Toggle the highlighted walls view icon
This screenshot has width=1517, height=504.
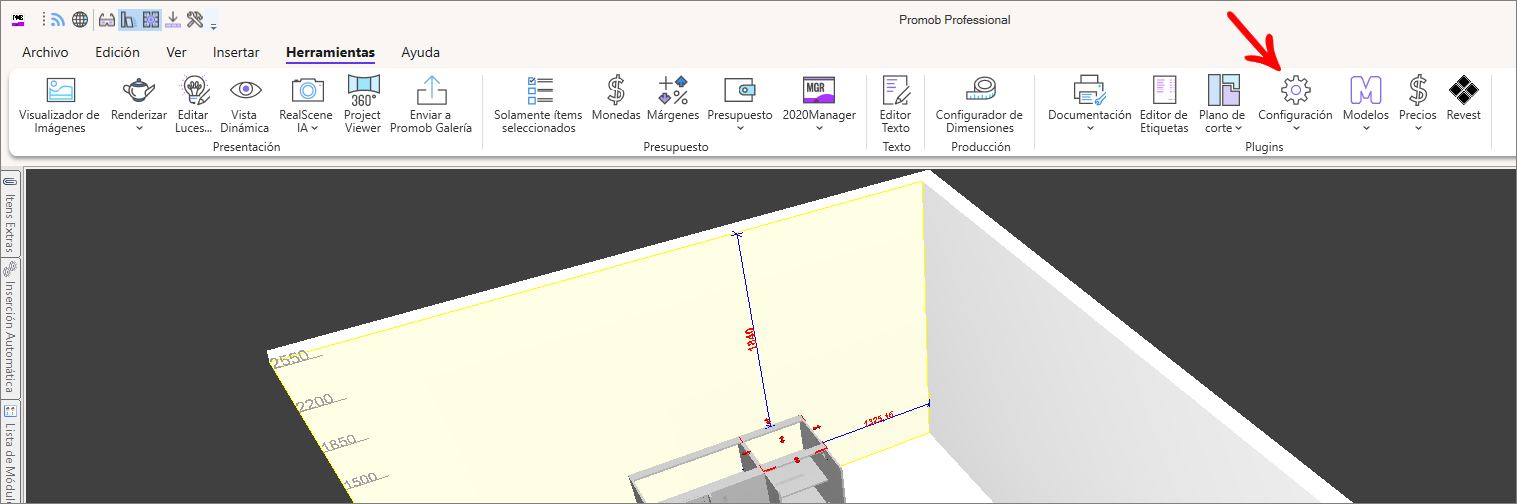(x=129, y=19)
